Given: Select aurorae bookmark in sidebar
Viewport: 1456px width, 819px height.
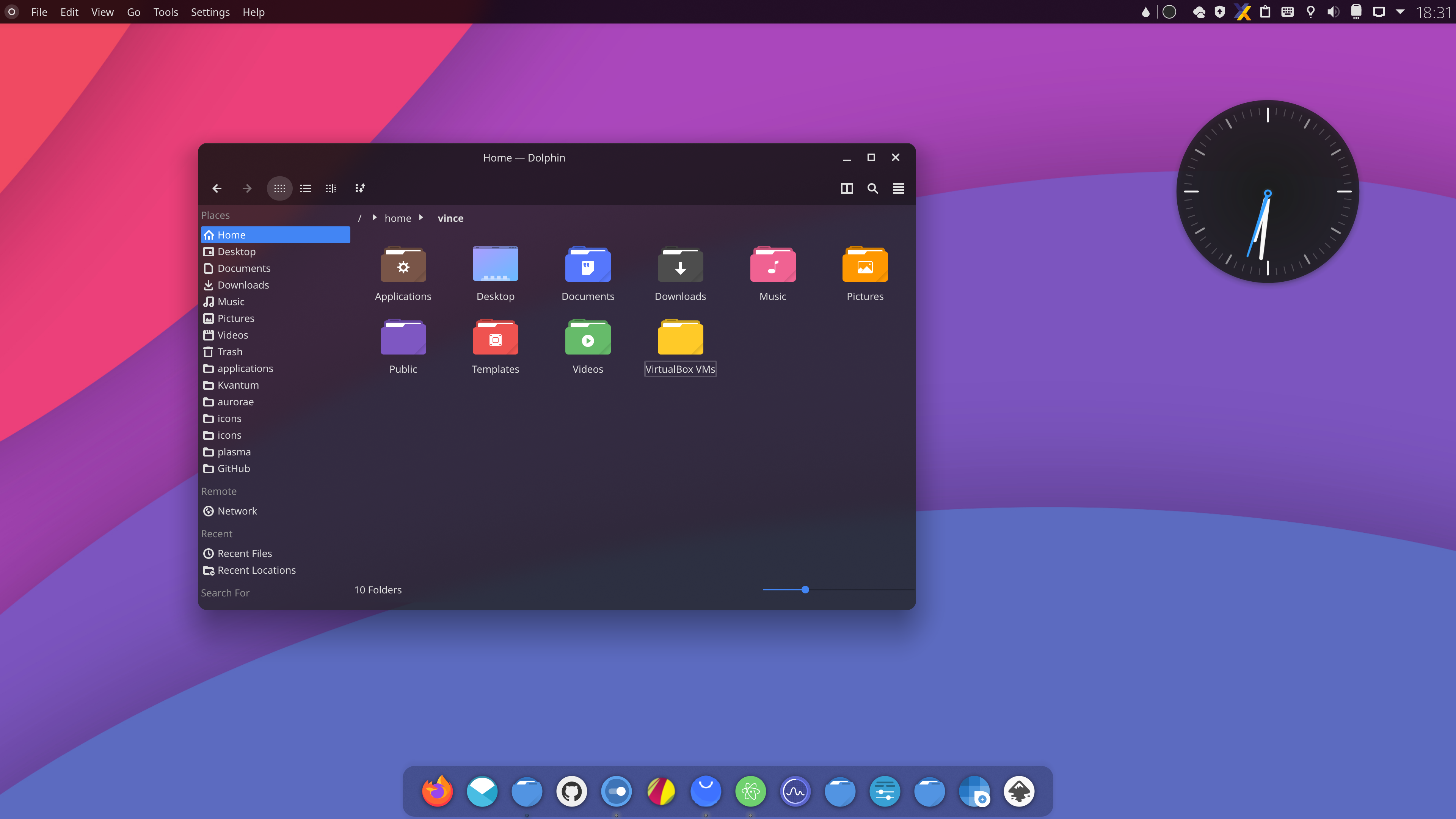Looking at the screenshot, I should coord(275,401).
